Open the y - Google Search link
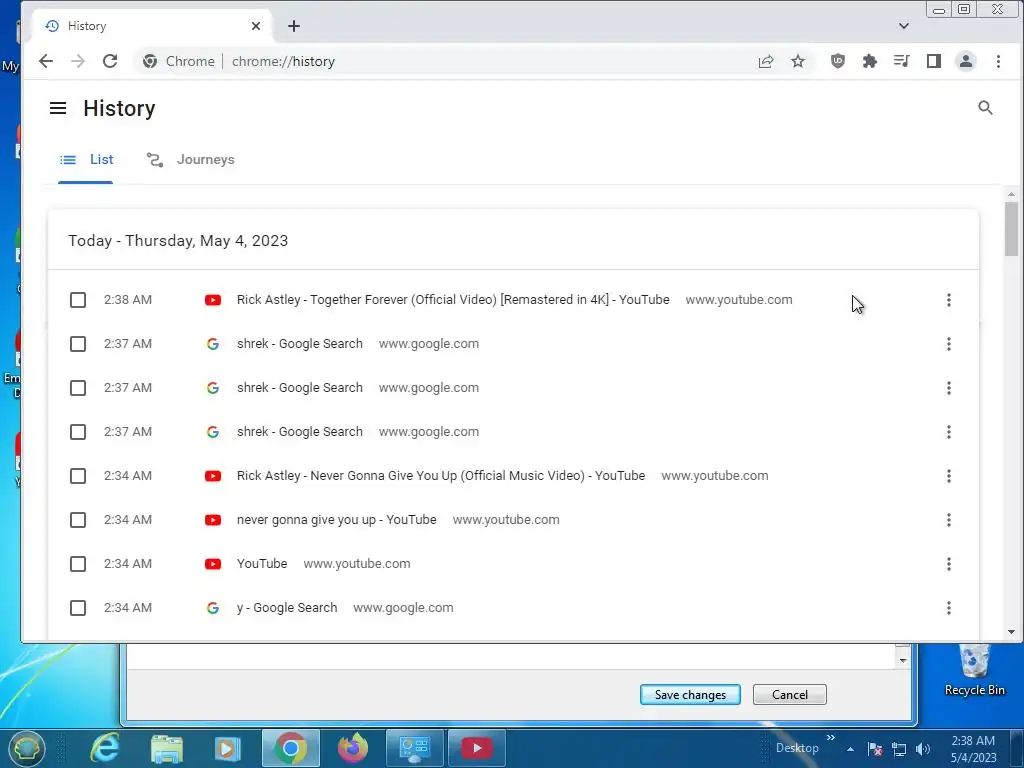Viewport: 1024px width, 768px height. (x=287, y=608)
